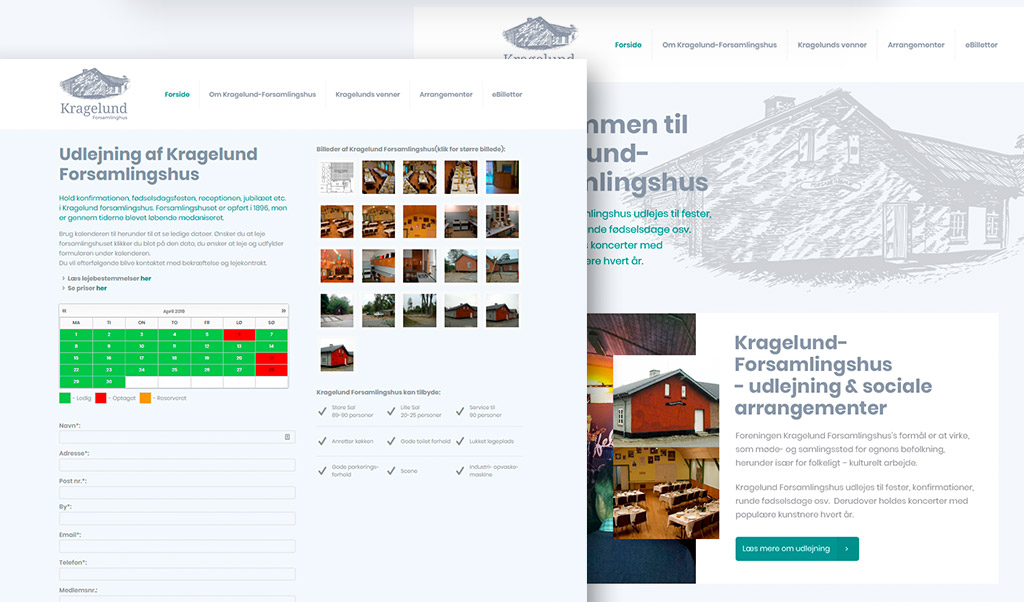Screen dimensions: 1024x602
Task: Click the 'Udlejning af Kragelund Forsamlingshus' heading
Action: [158, 164]
